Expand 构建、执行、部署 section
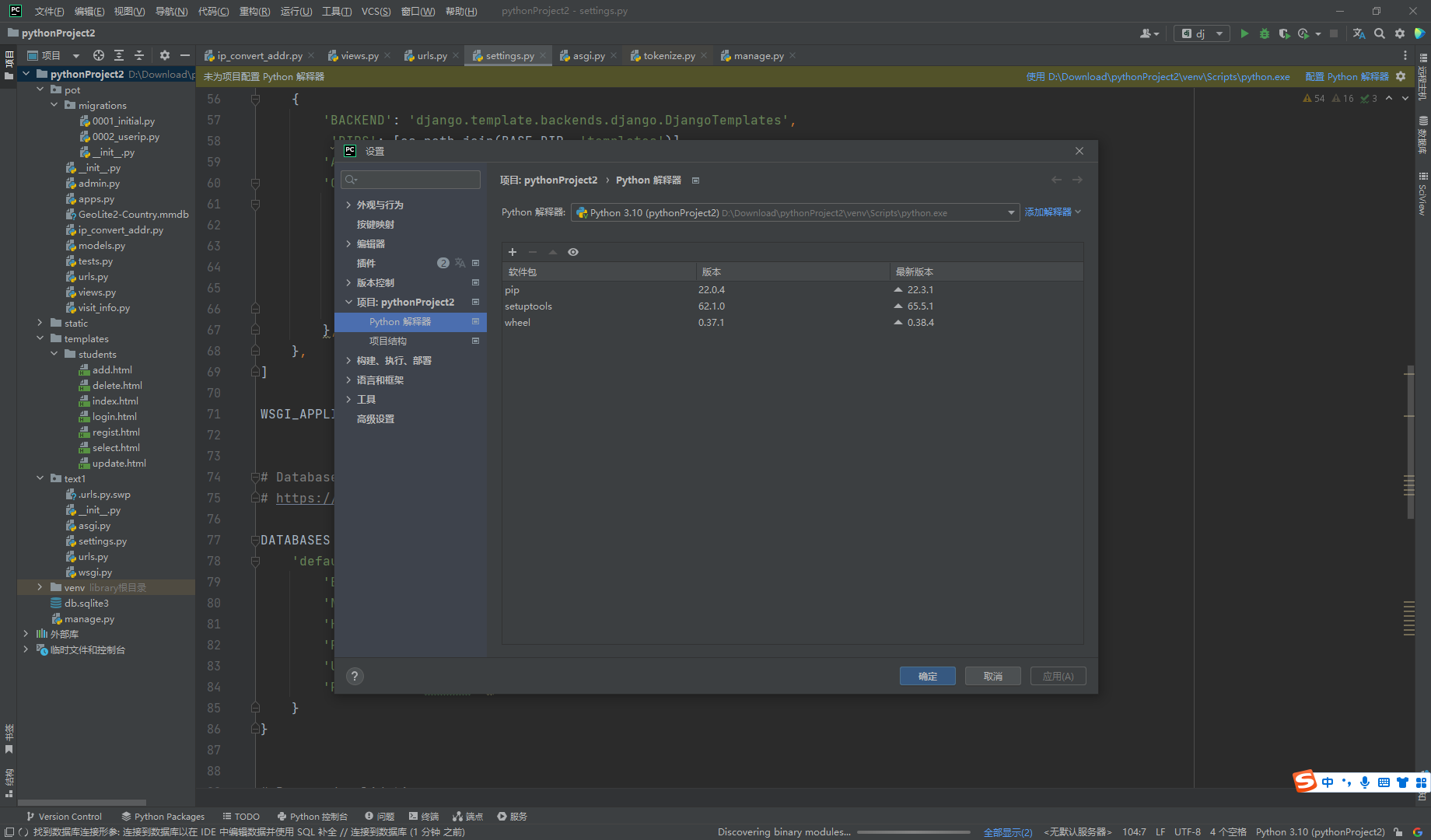Screen dimensions: 1431x840 [348, 360]
